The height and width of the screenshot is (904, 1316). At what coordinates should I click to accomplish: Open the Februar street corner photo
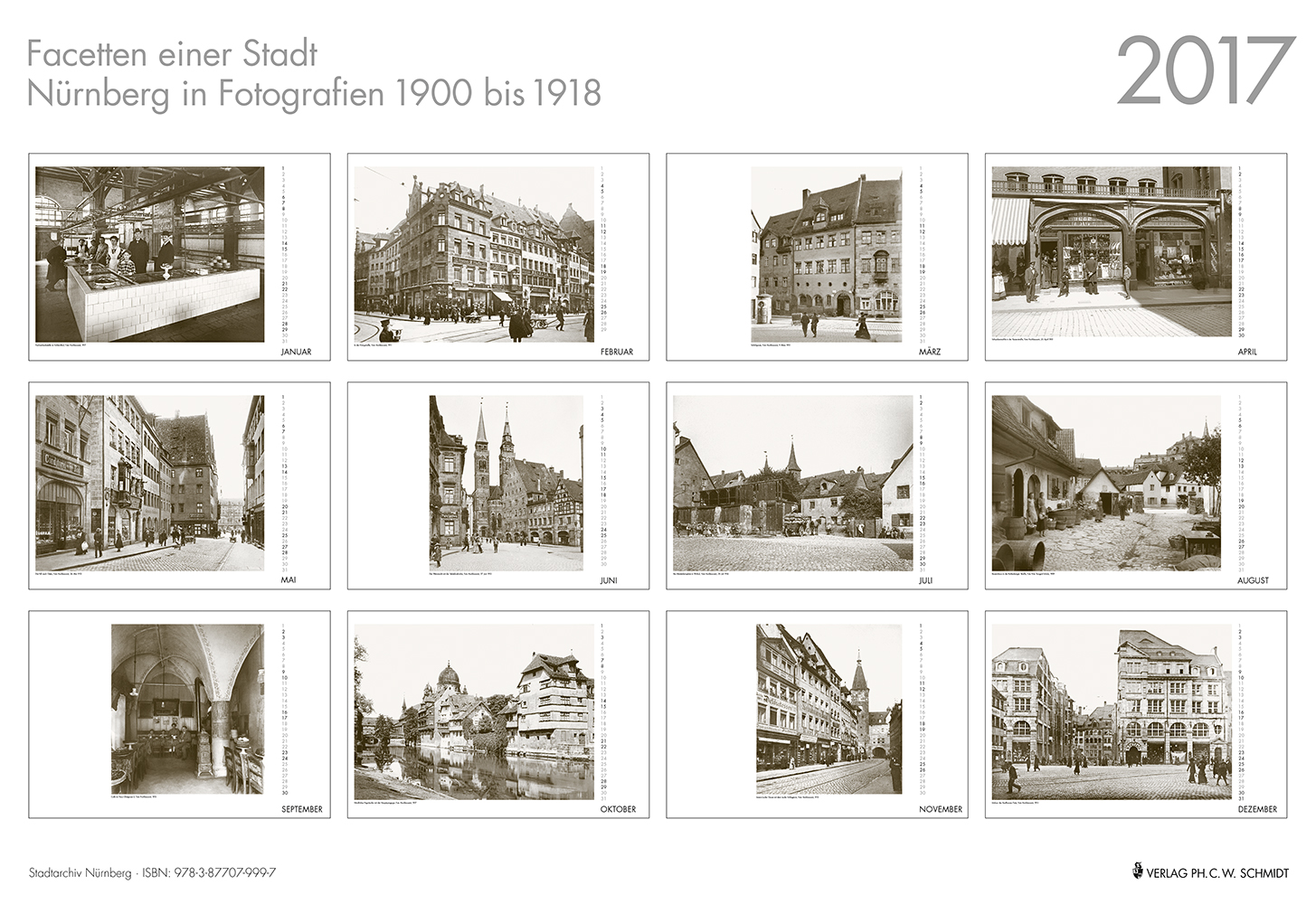474,254
